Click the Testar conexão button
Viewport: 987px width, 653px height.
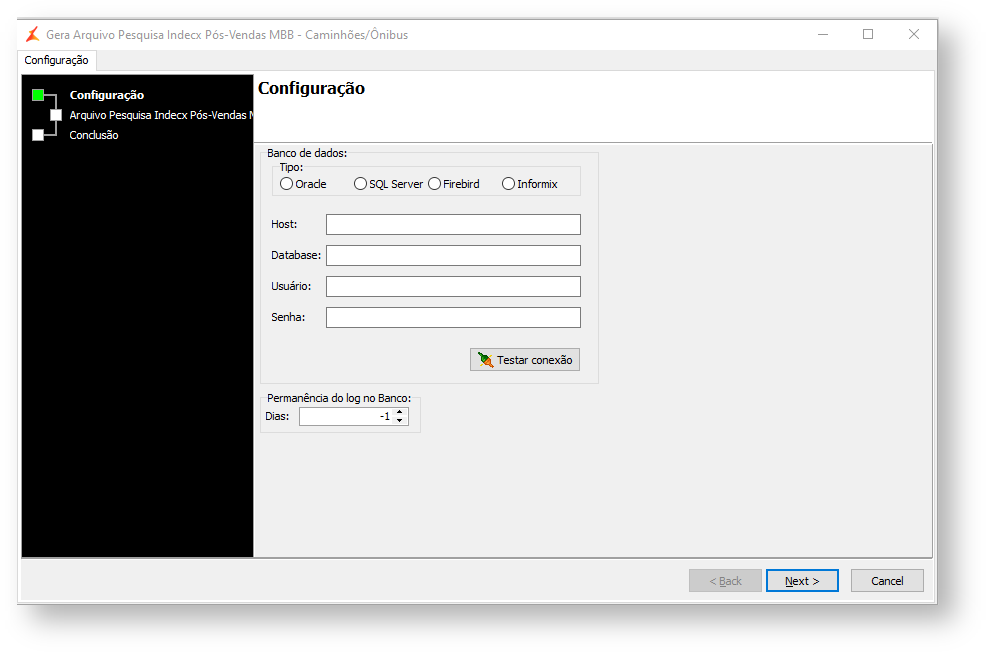525,360
